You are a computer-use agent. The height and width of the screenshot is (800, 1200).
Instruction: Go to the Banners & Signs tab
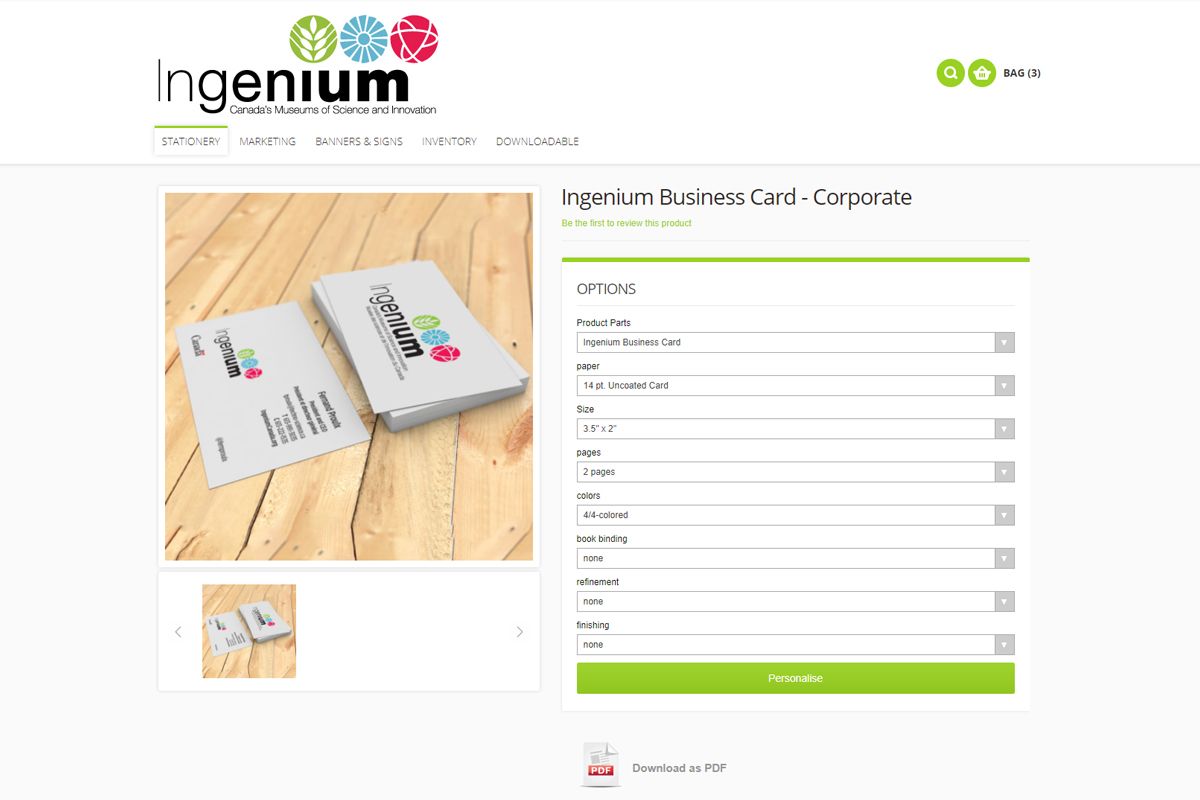coord(359,142)
